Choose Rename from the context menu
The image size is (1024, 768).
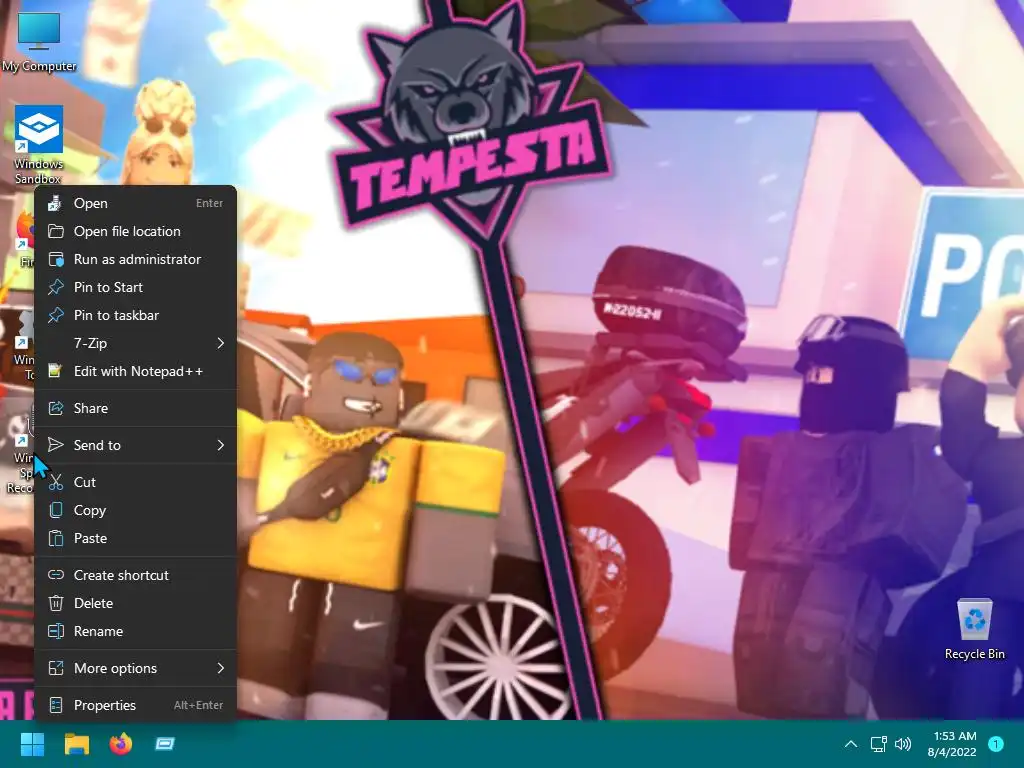[135, 632]
